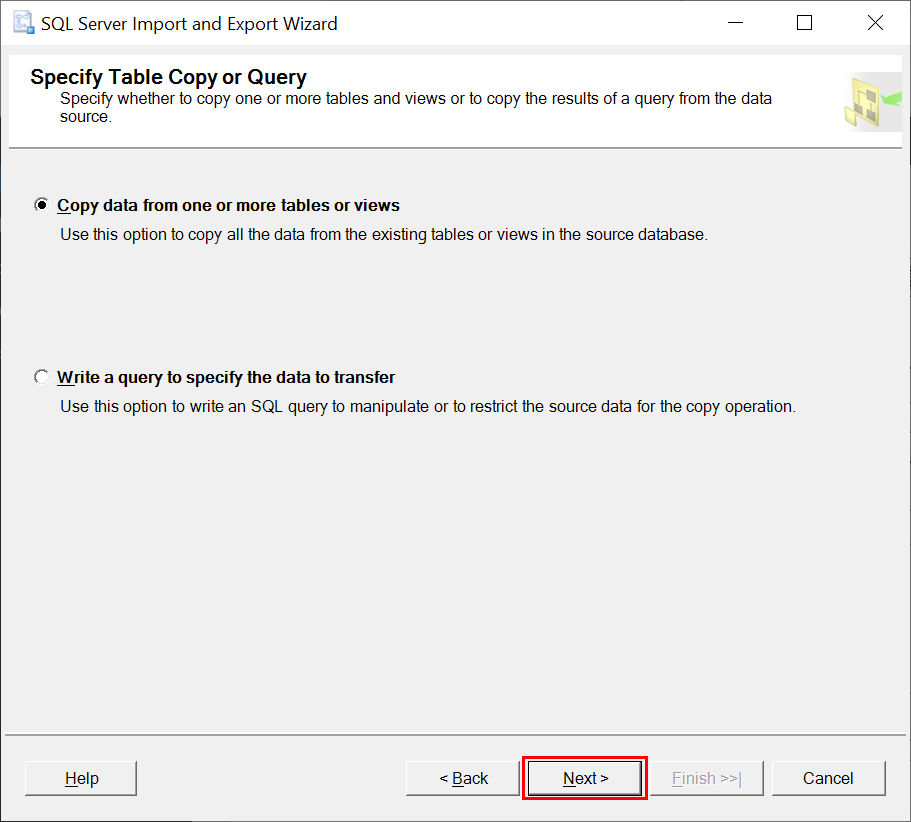Screen dimensions: 911x822
Task: Maximize the wizard window
Action: (804, 23)
